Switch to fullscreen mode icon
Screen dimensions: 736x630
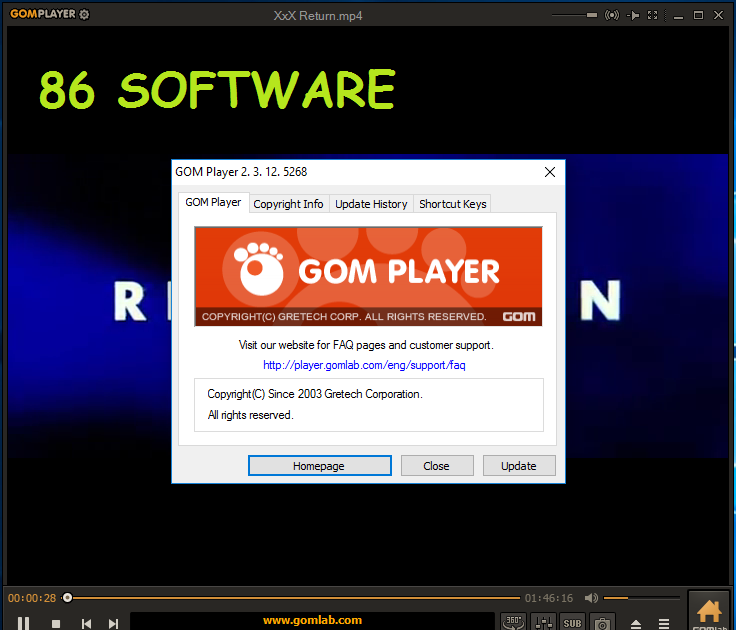click(652, 15)
